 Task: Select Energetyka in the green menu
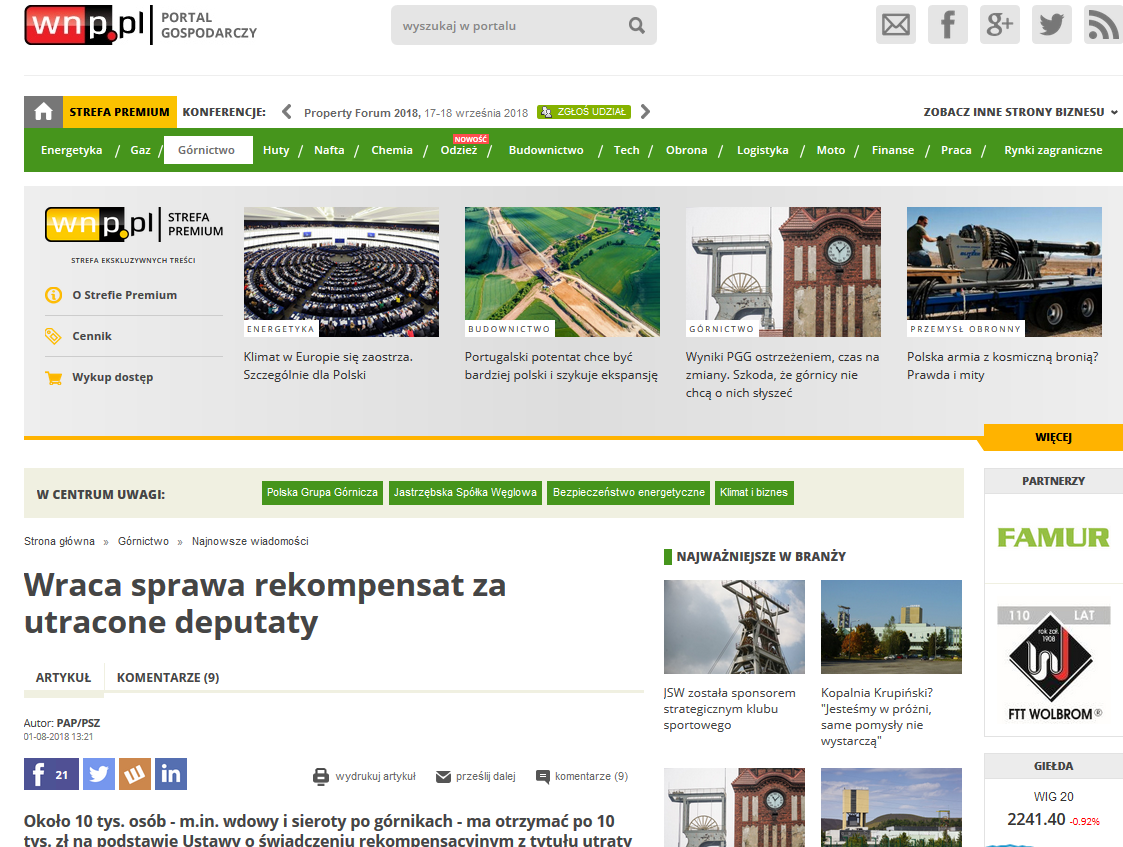pyautogui.click(x=72, y=150)
